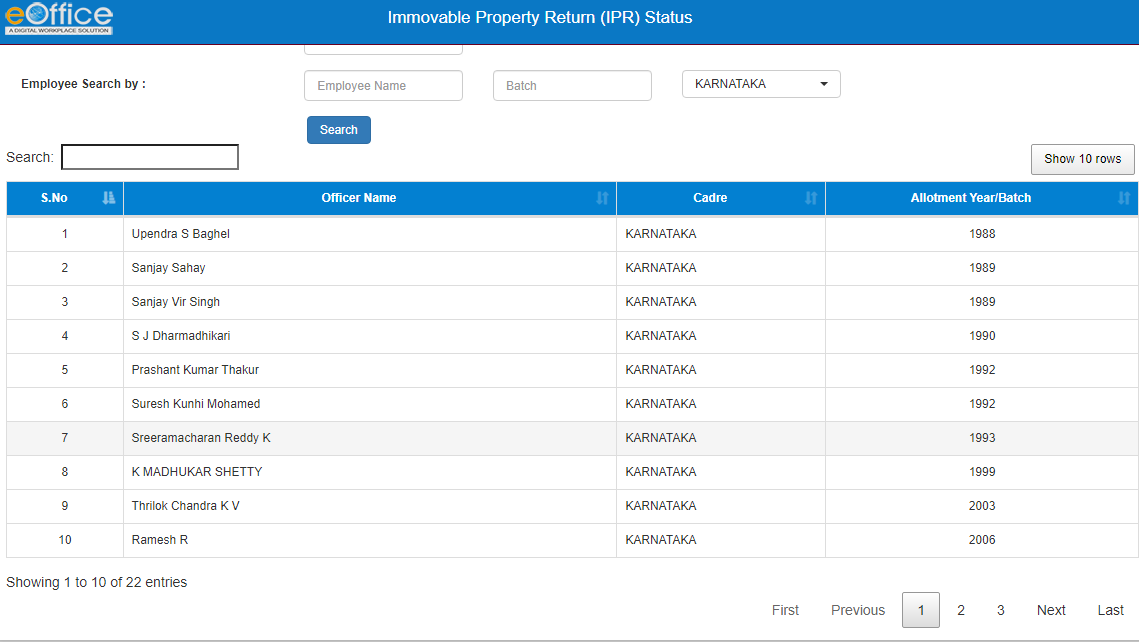Click sort icon in Allotment Year/Batch header
The height and width of the screenshot is (642, 1139).
pos(1124,198)
